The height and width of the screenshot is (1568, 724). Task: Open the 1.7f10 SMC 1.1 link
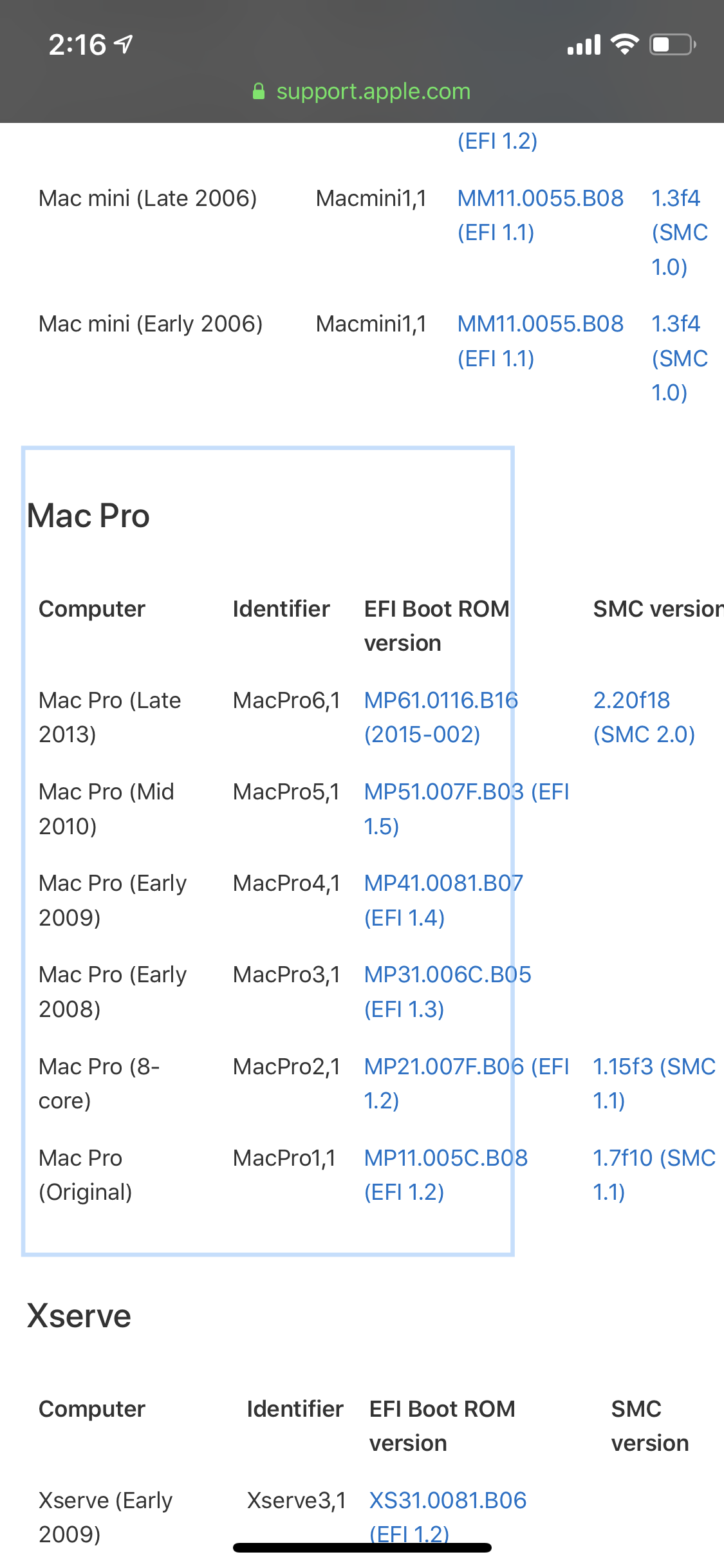(653, 1159)
